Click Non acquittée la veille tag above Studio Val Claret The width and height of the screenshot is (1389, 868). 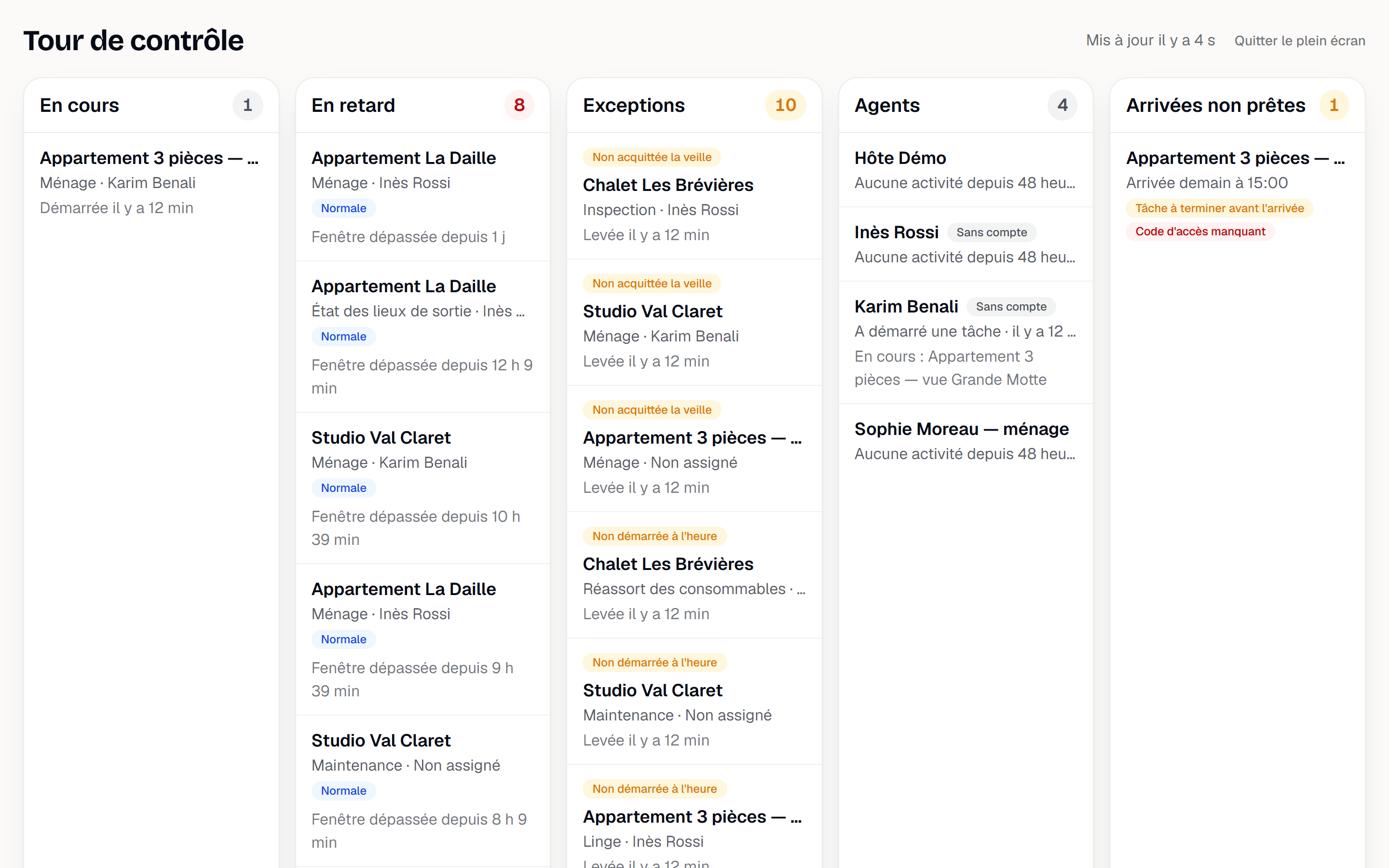click(652, 284)
